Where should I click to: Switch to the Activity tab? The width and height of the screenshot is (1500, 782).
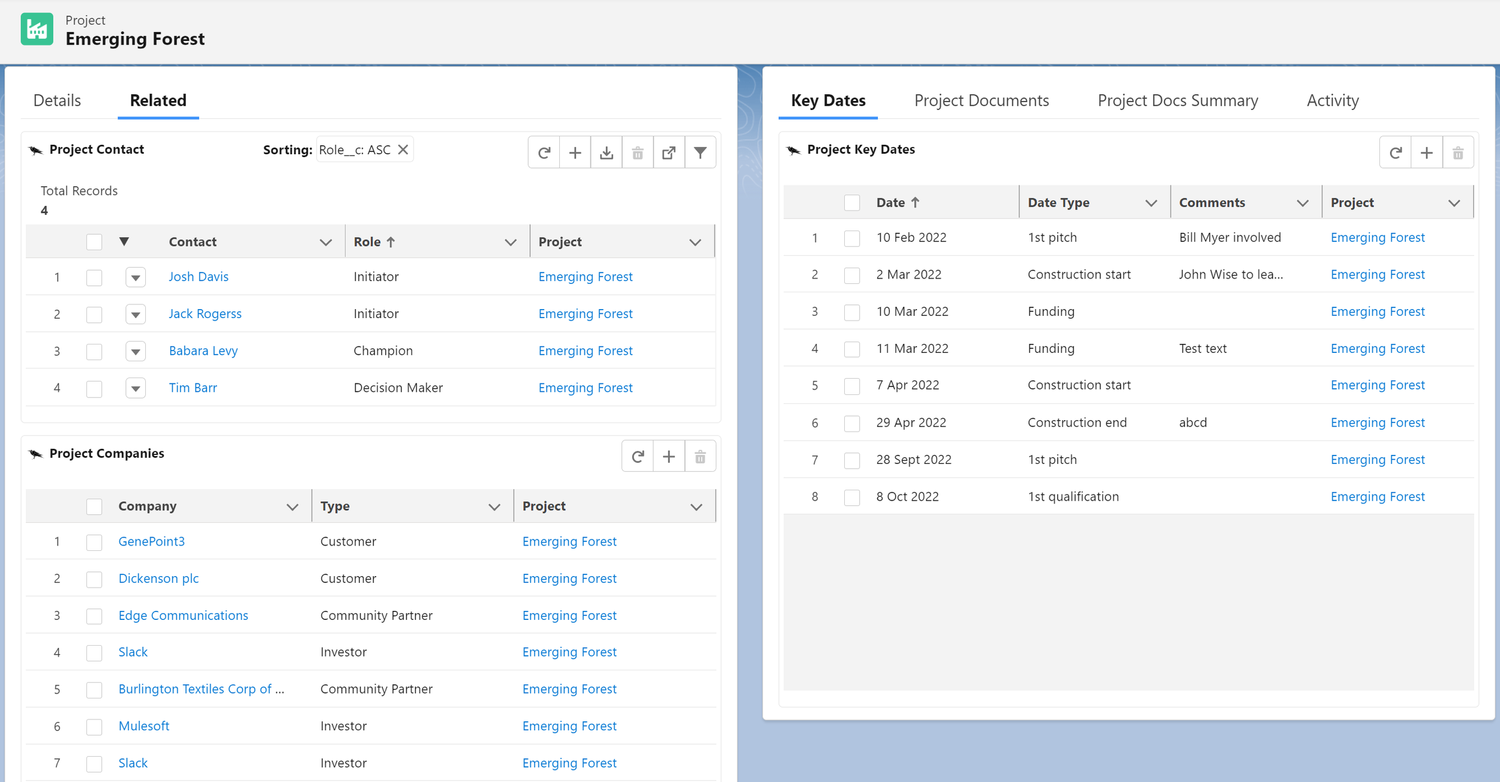1333,100
